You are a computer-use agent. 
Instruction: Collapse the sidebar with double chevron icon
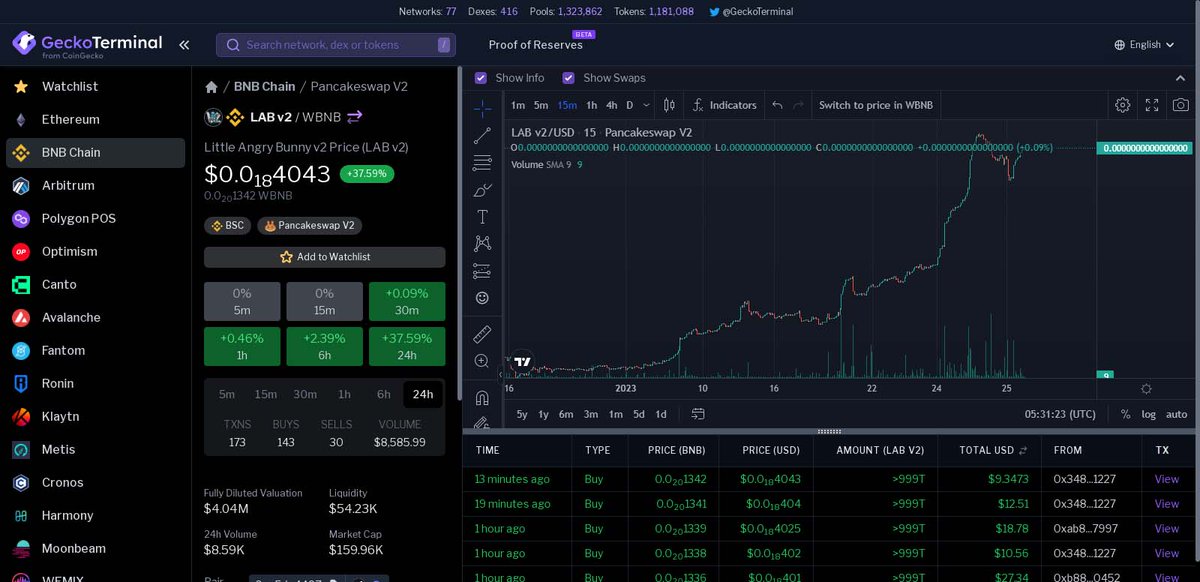[x=184, y=44]
